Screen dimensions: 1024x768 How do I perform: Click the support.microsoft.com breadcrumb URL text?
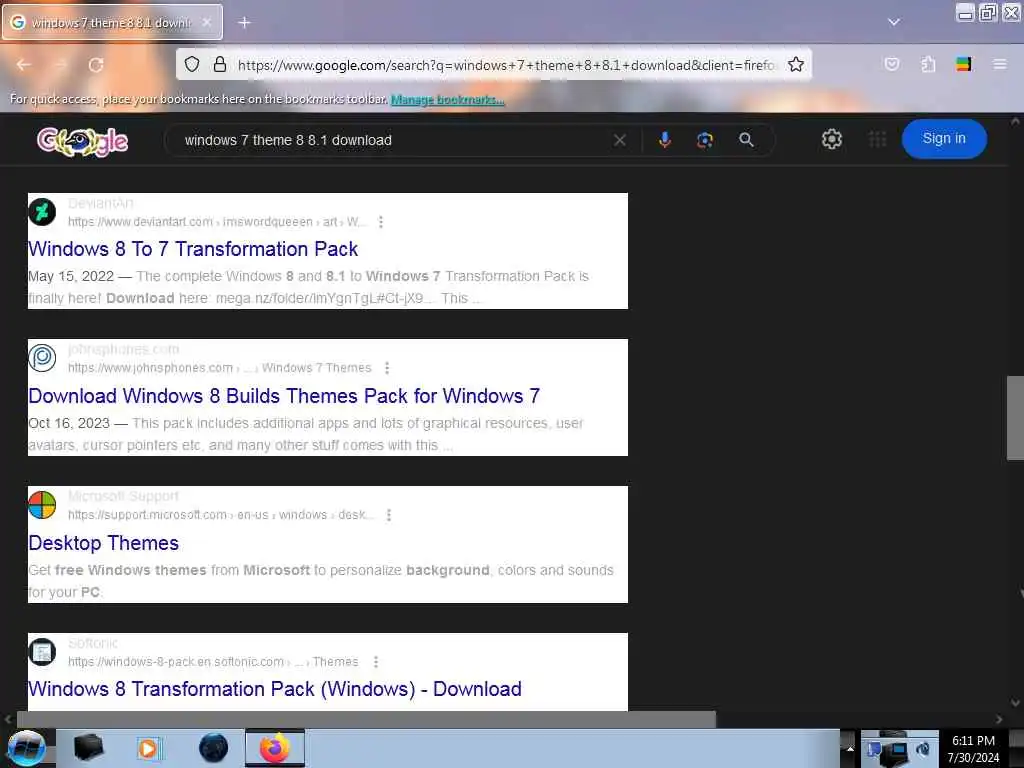point(221,515)
